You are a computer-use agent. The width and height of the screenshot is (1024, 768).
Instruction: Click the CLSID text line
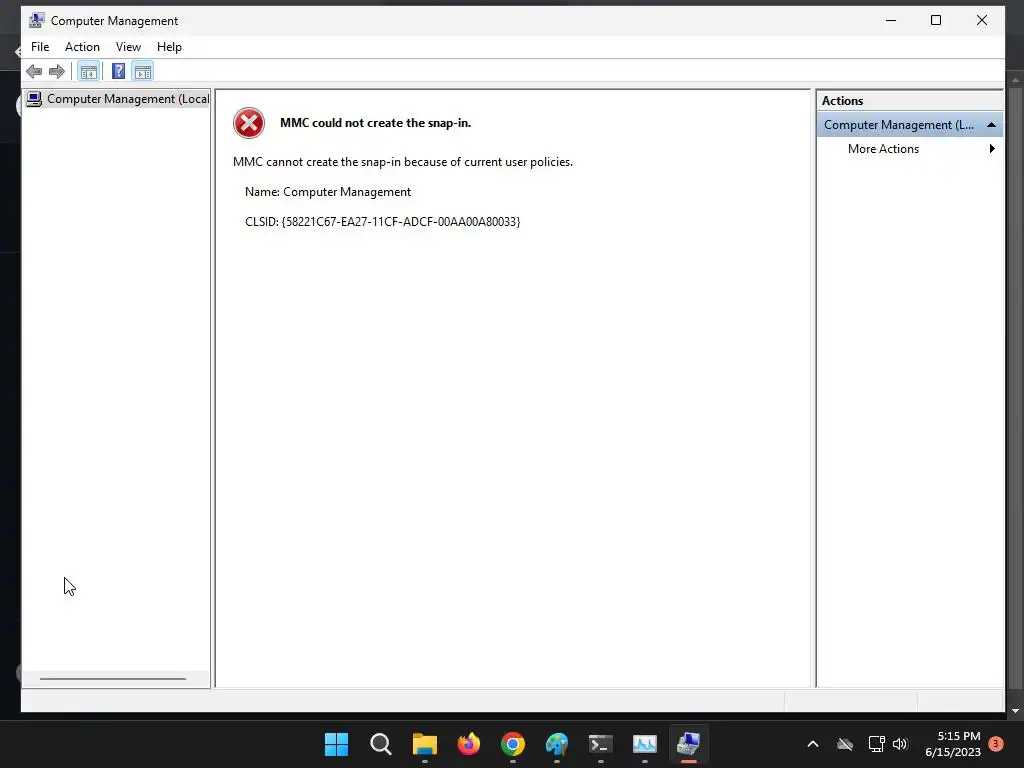(383, 222)
